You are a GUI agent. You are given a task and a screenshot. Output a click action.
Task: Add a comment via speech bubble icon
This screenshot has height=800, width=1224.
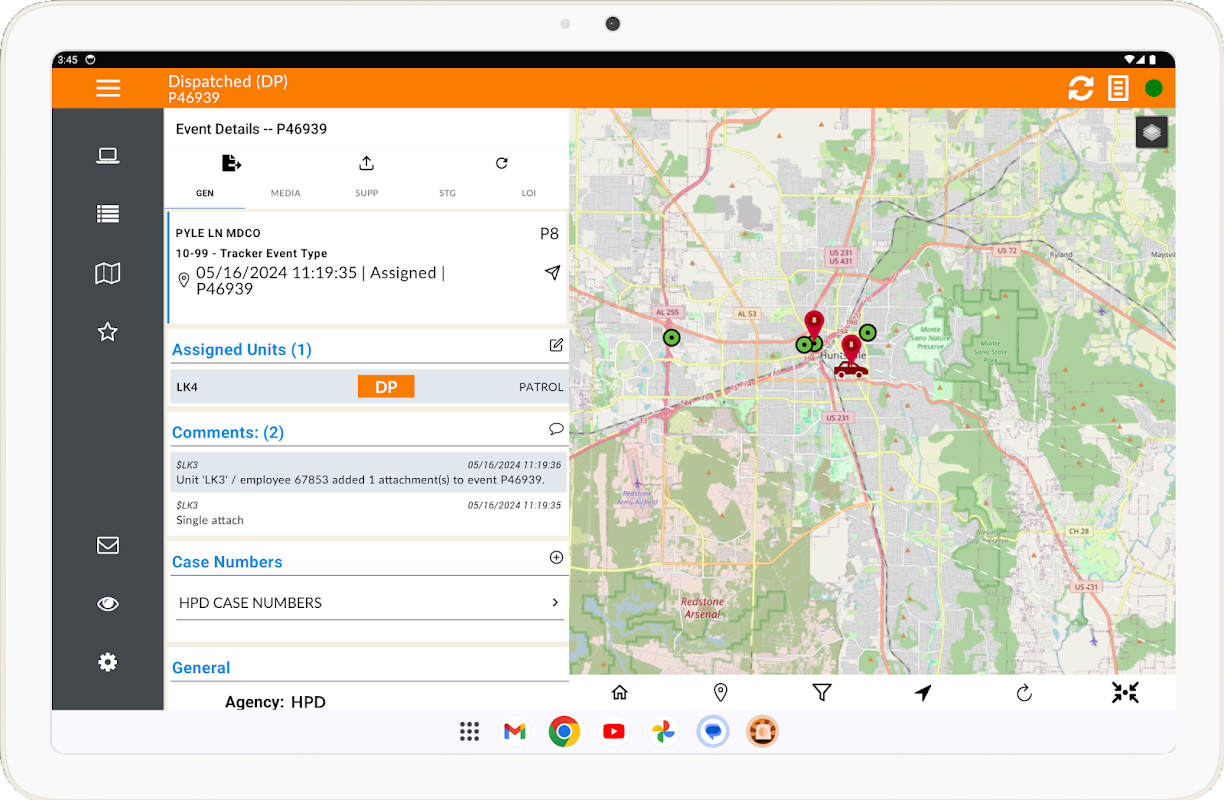[556, 429]
